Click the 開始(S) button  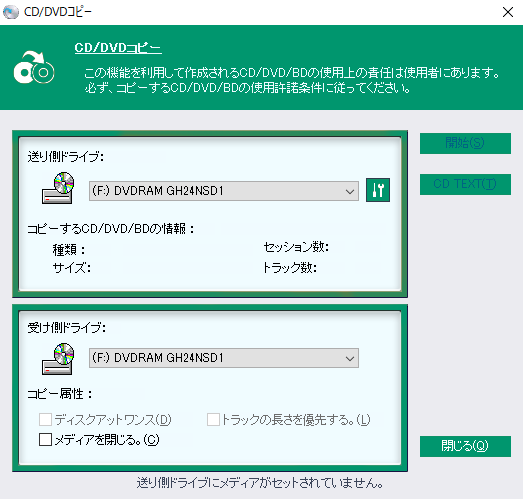[x=465, y=143]
